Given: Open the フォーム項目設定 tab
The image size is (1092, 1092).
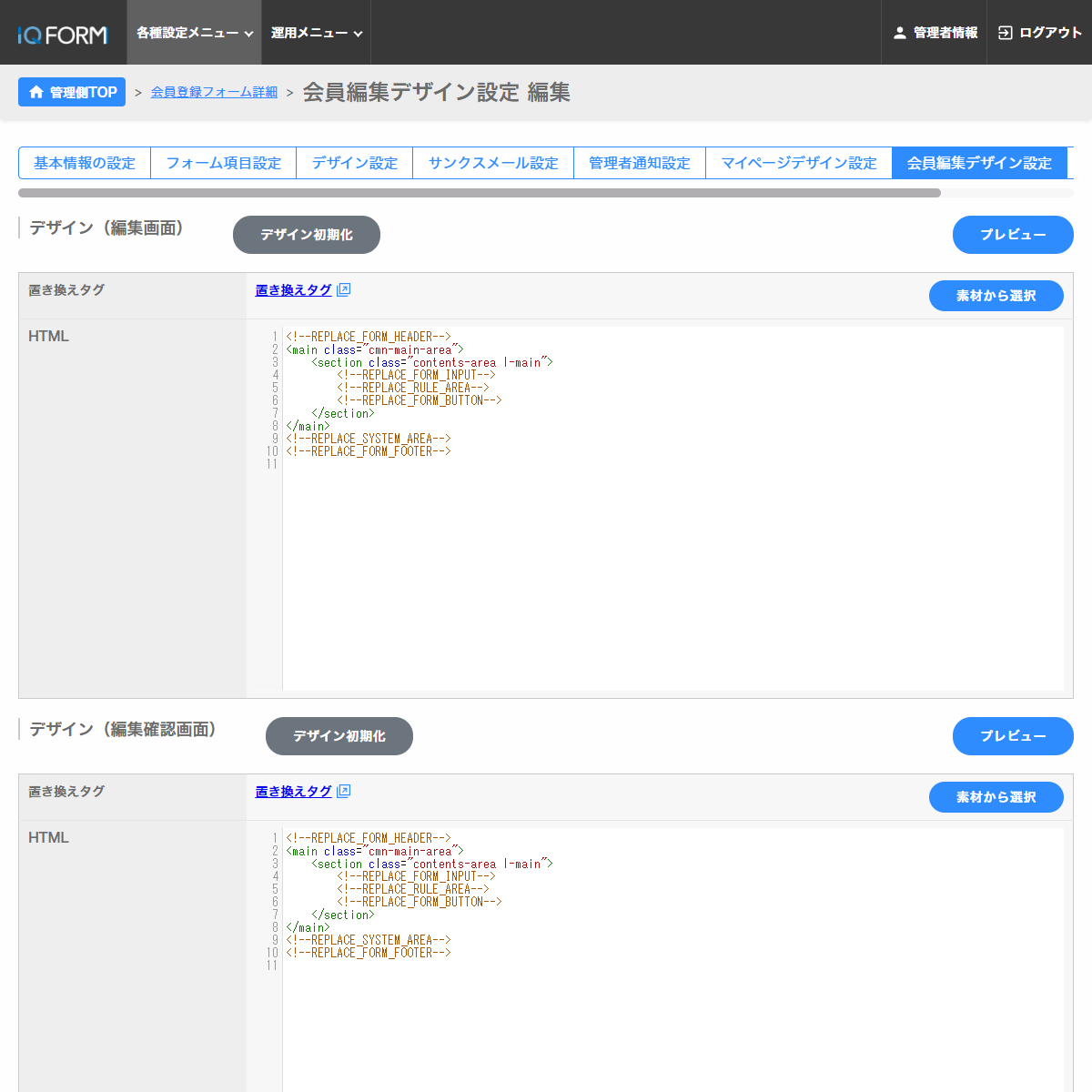Looking at the screenshot, I should pos(223,163).
